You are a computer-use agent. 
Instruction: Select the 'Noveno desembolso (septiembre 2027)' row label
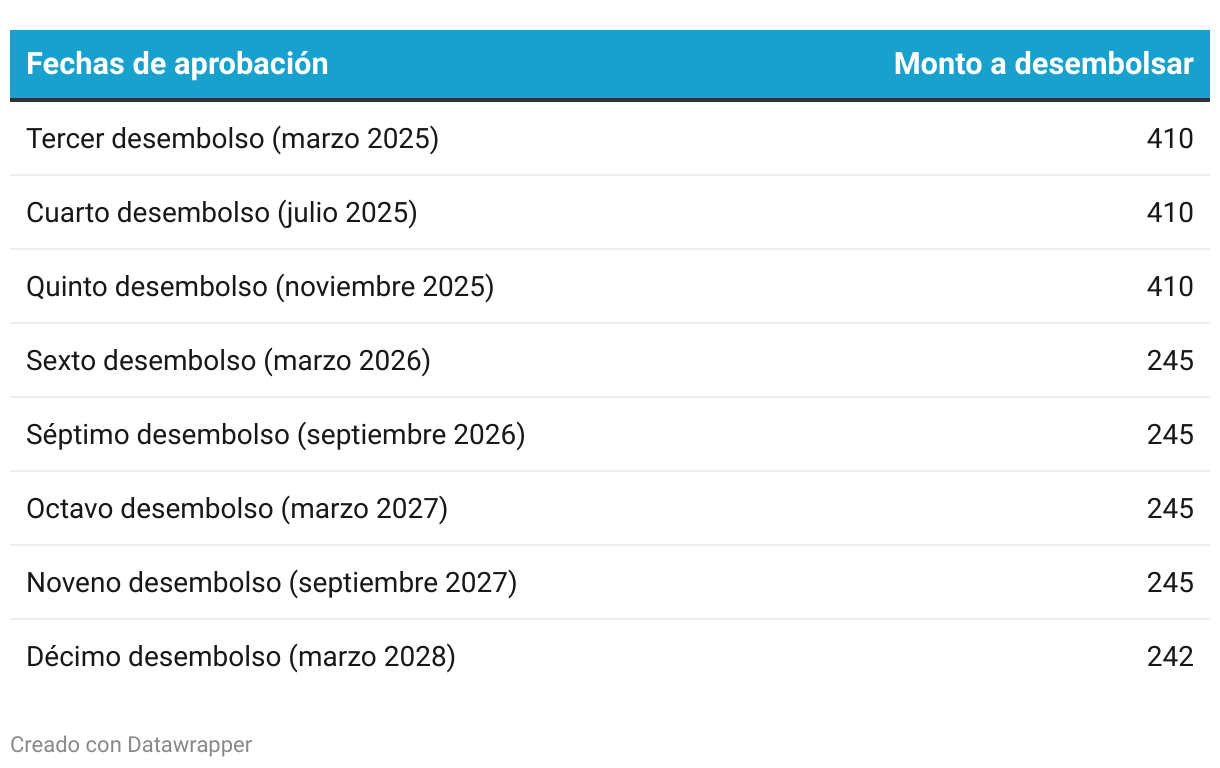[272, 582]
